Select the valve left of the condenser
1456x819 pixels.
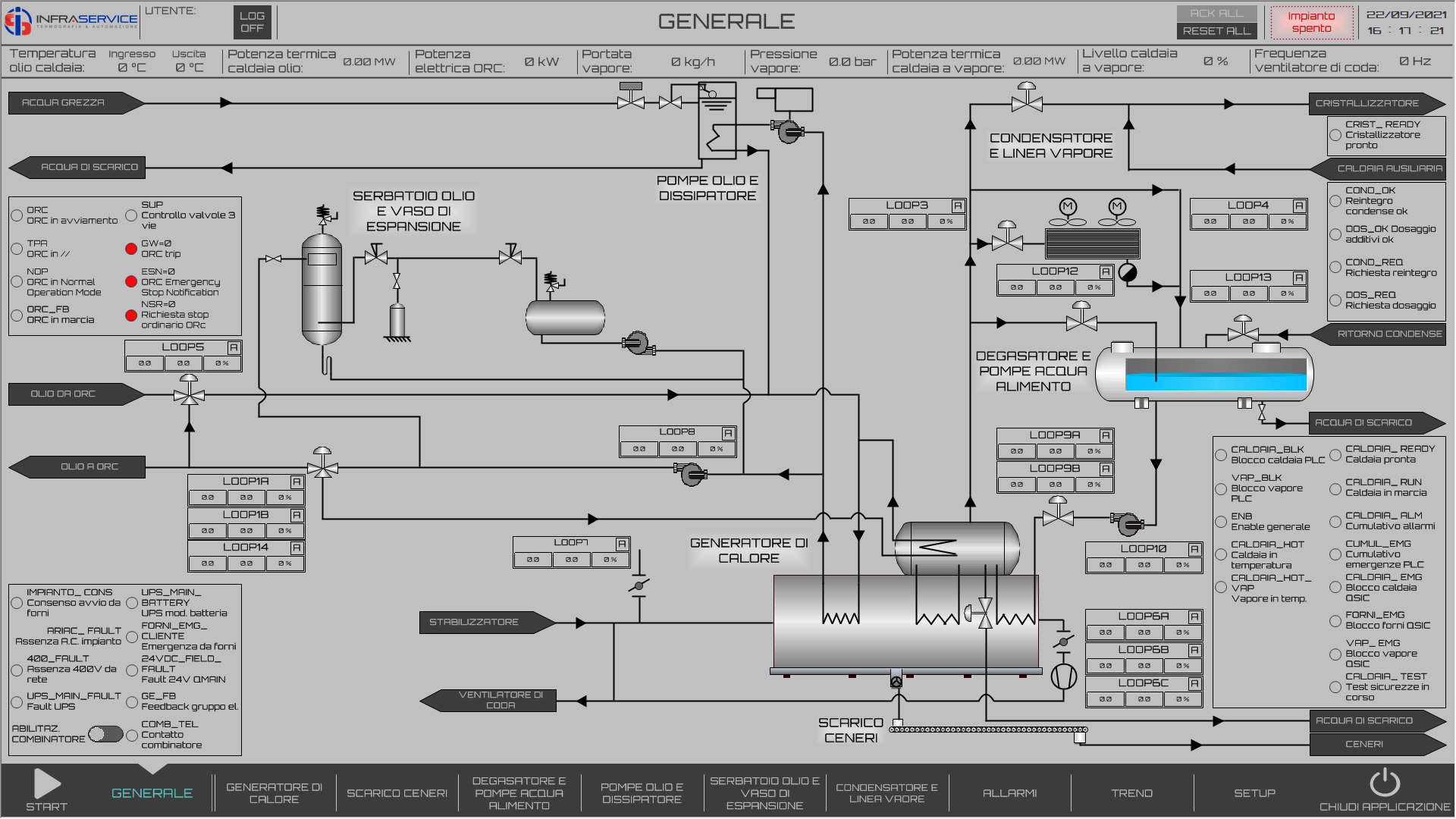coord(1007,238)
